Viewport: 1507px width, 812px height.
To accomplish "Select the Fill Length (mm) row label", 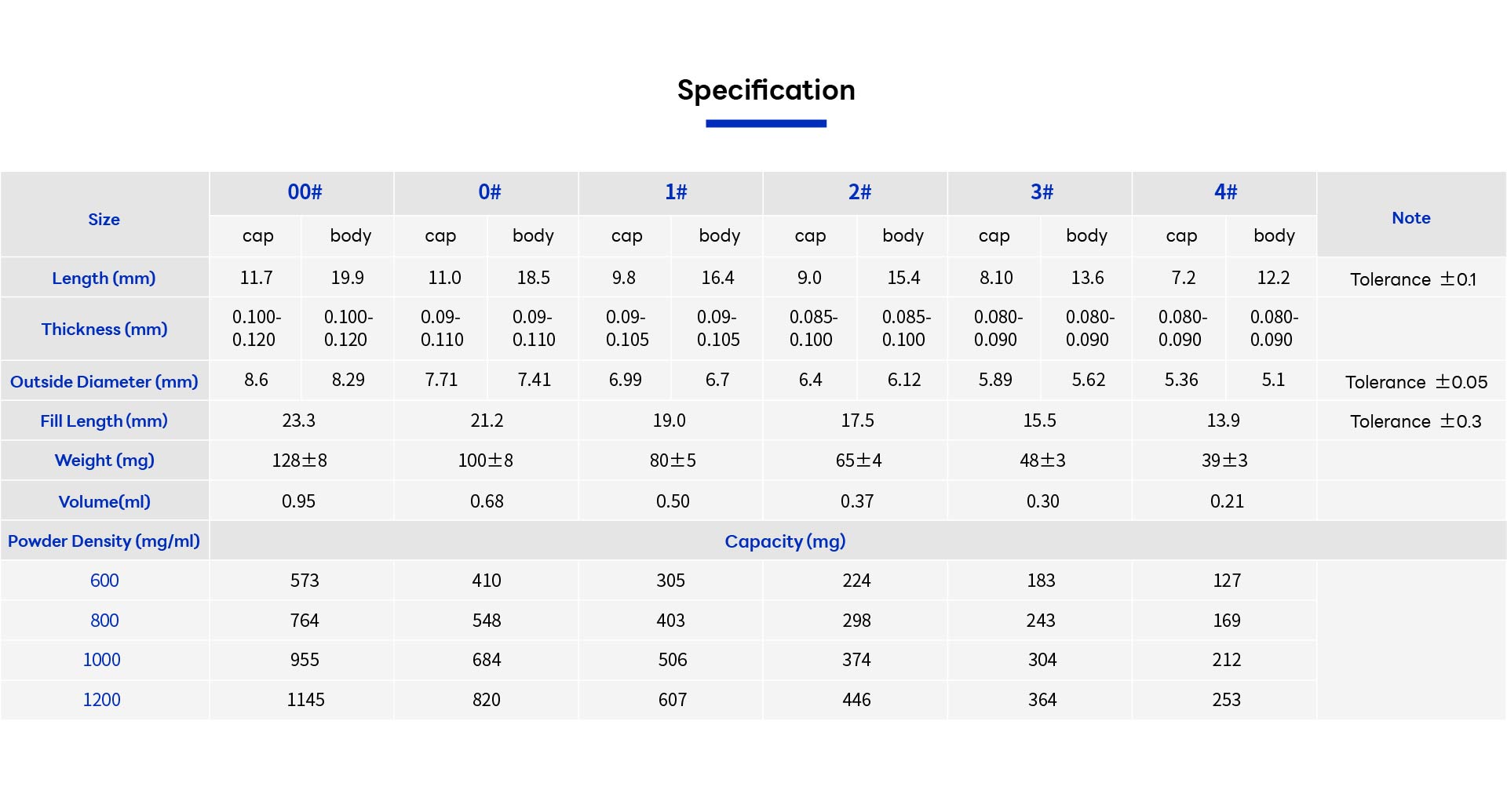I will [104, 421].
